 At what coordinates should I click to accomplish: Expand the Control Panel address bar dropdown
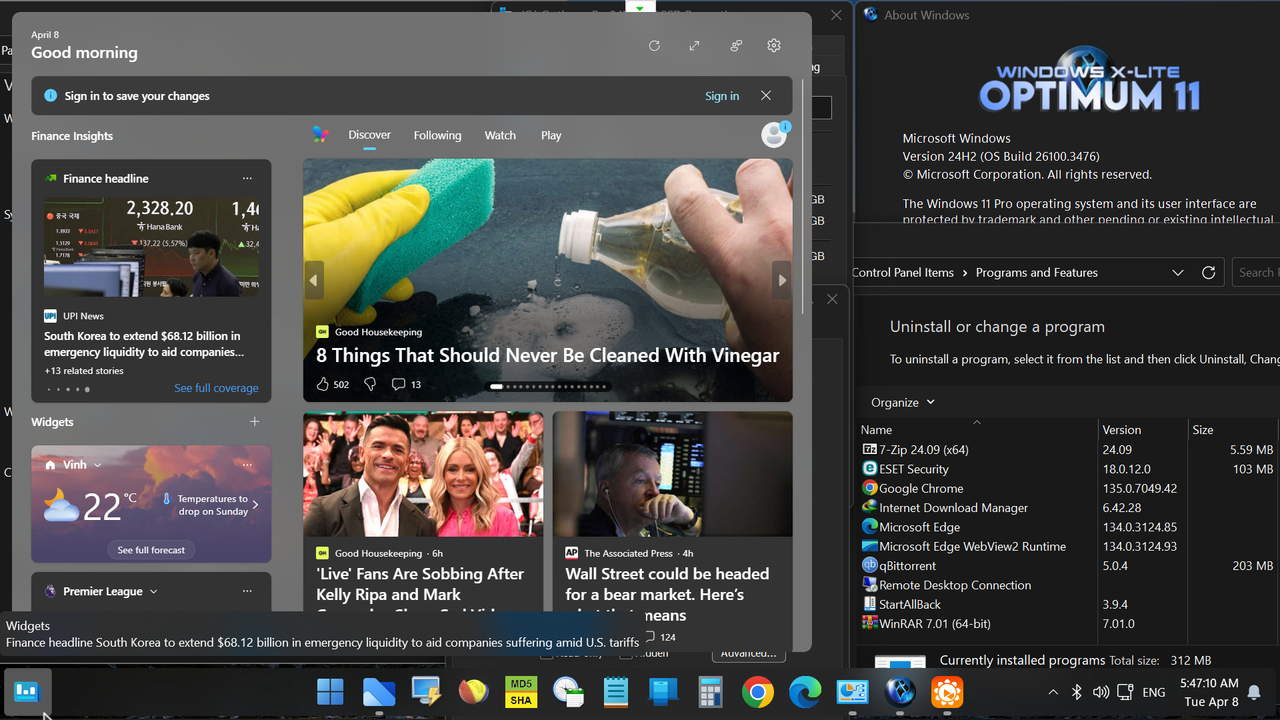[x=1178, y=272]
